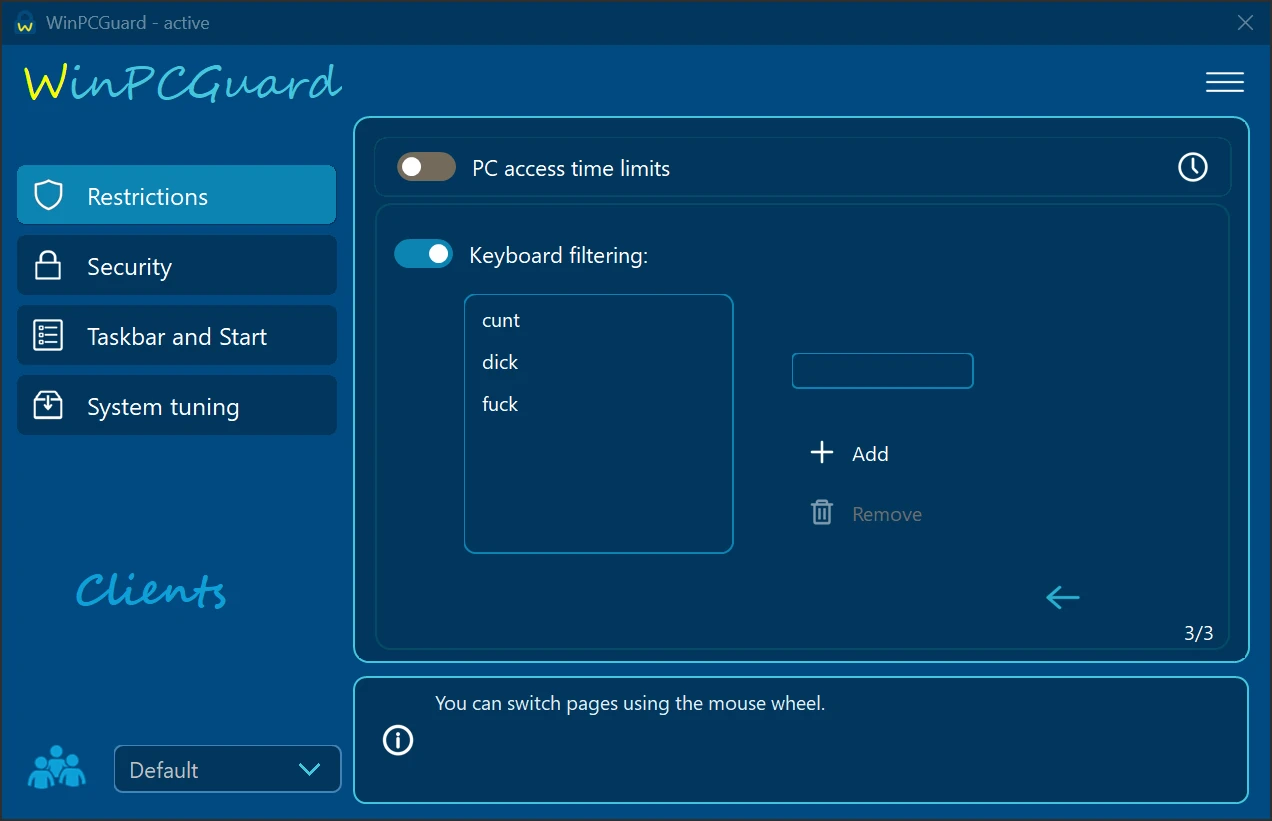Click the "WinPCGuard - active" window title
The height and width of the screenshot is (821, 1272).
(128, 23)
